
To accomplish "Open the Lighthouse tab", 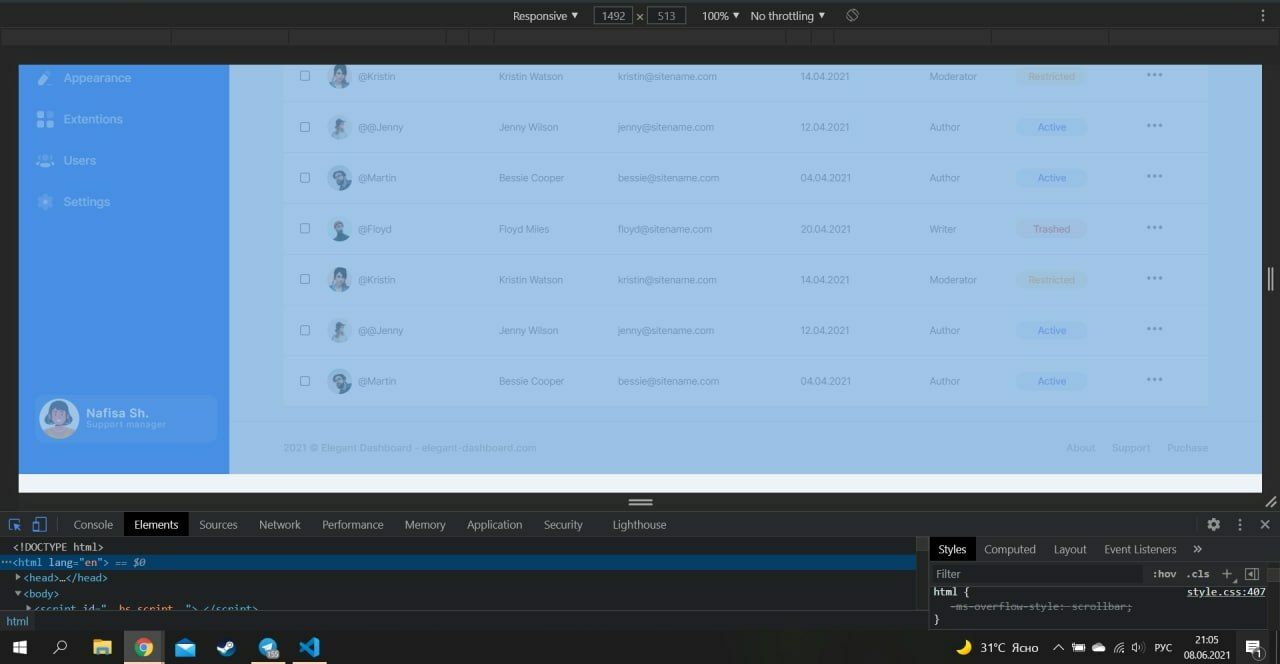I will pyautogui.click(x=639, y=524).
